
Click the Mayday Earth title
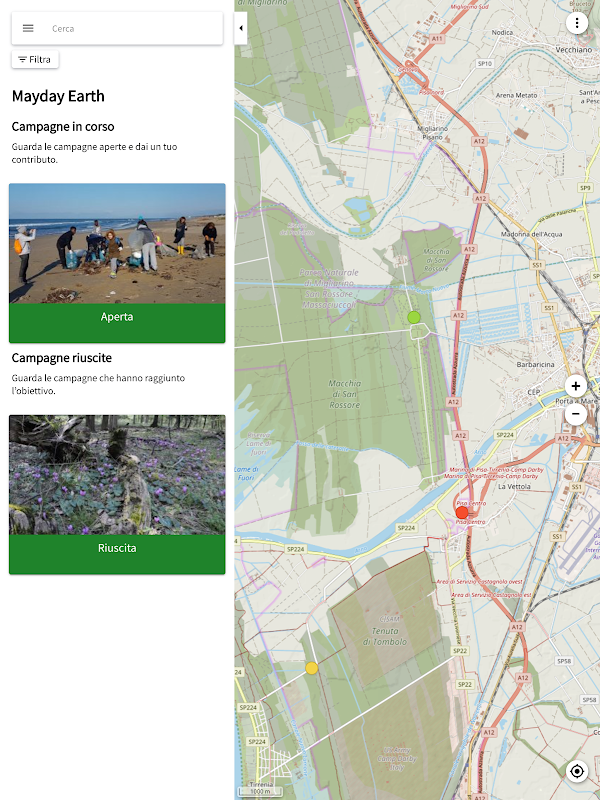point(58,96)
